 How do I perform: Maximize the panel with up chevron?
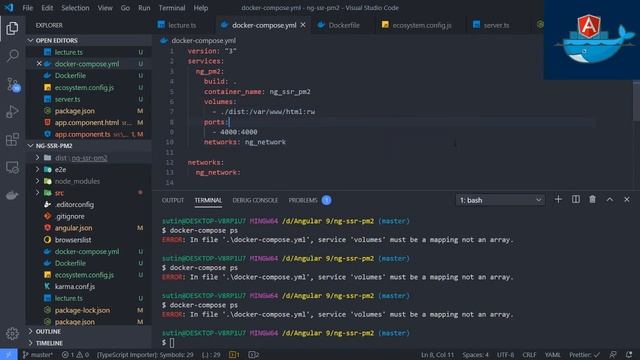pos(609,199)
